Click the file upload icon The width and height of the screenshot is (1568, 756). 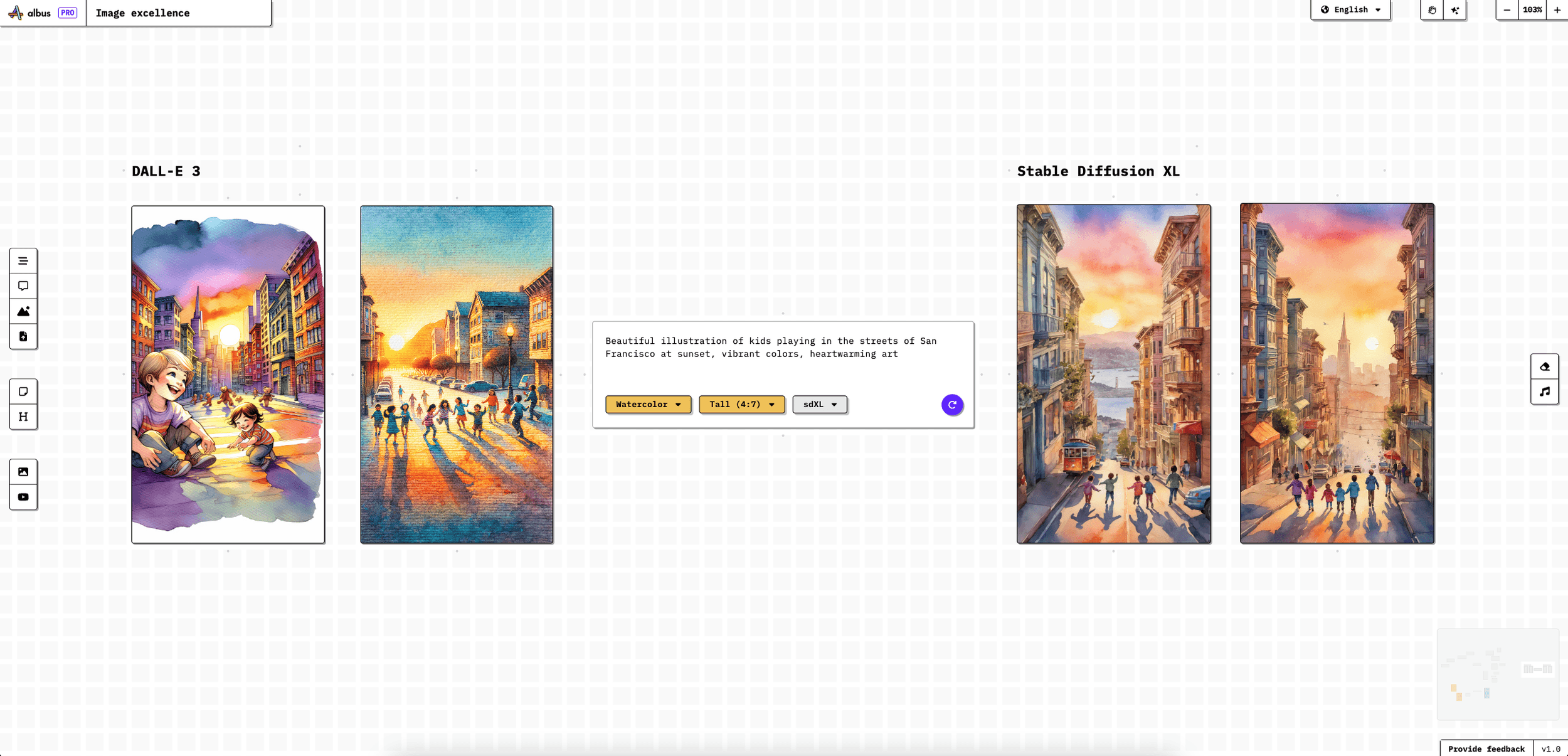(x=23, y=336)
